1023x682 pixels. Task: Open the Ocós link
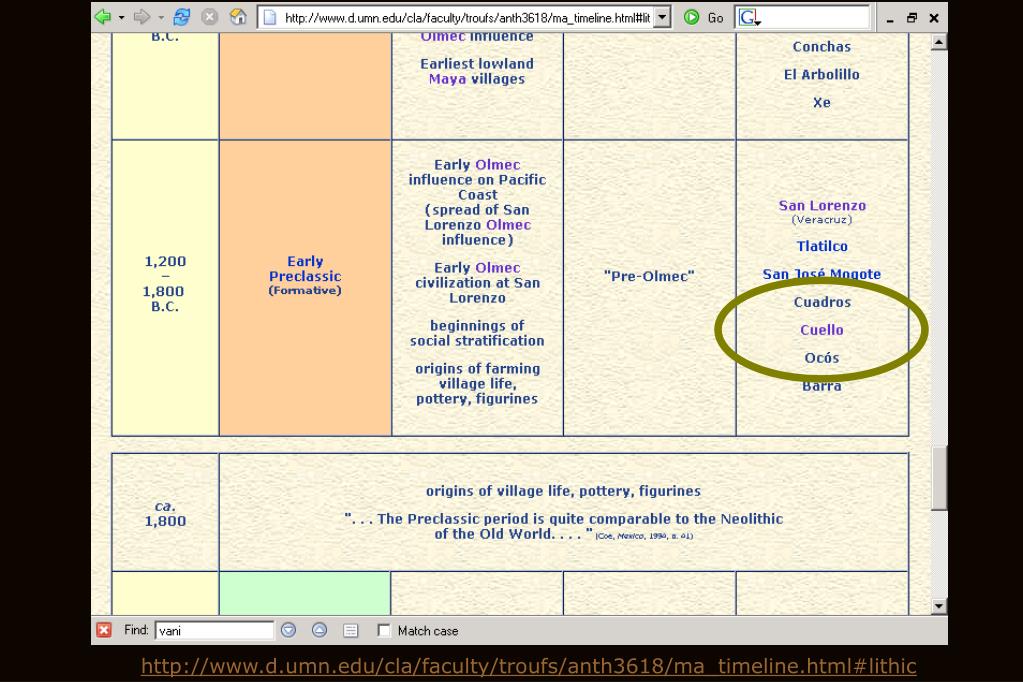[x=822, y=358]
